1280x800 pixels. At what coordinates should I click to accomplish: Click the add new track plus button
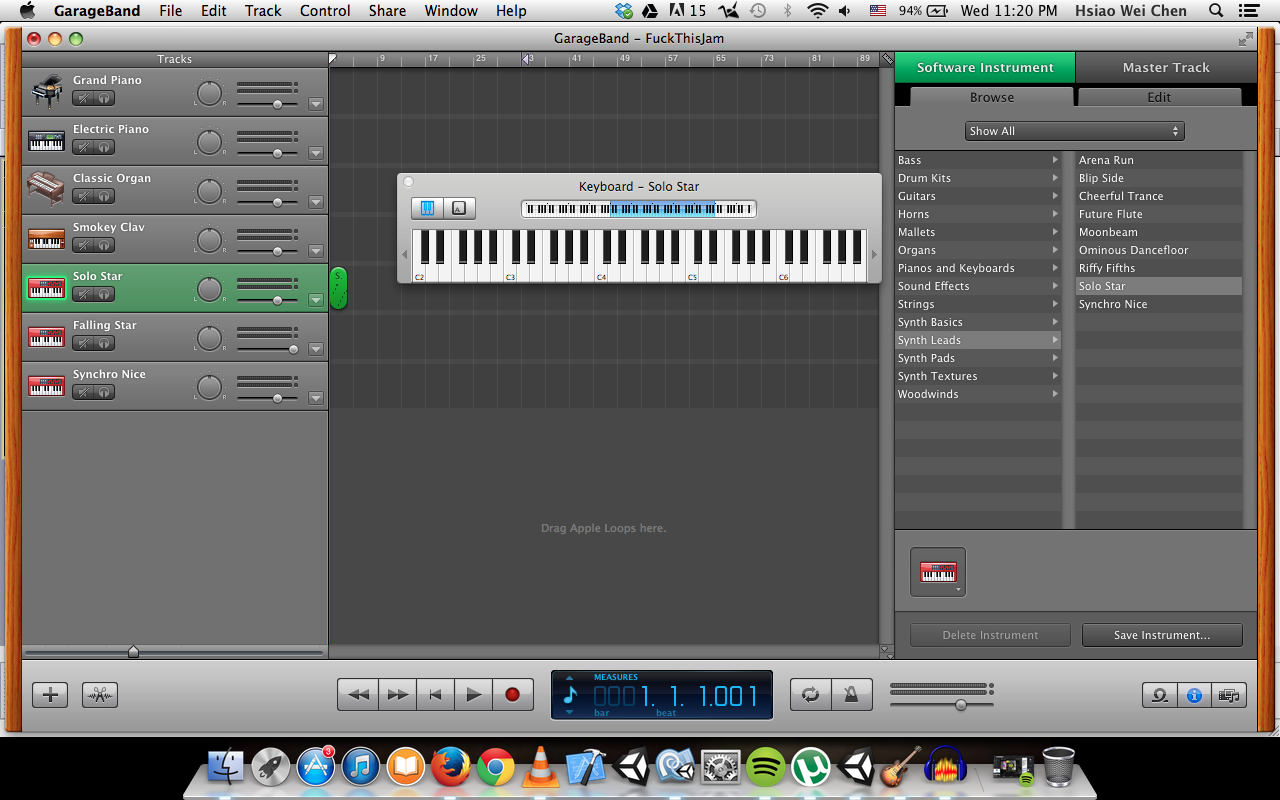coord(50,694)
